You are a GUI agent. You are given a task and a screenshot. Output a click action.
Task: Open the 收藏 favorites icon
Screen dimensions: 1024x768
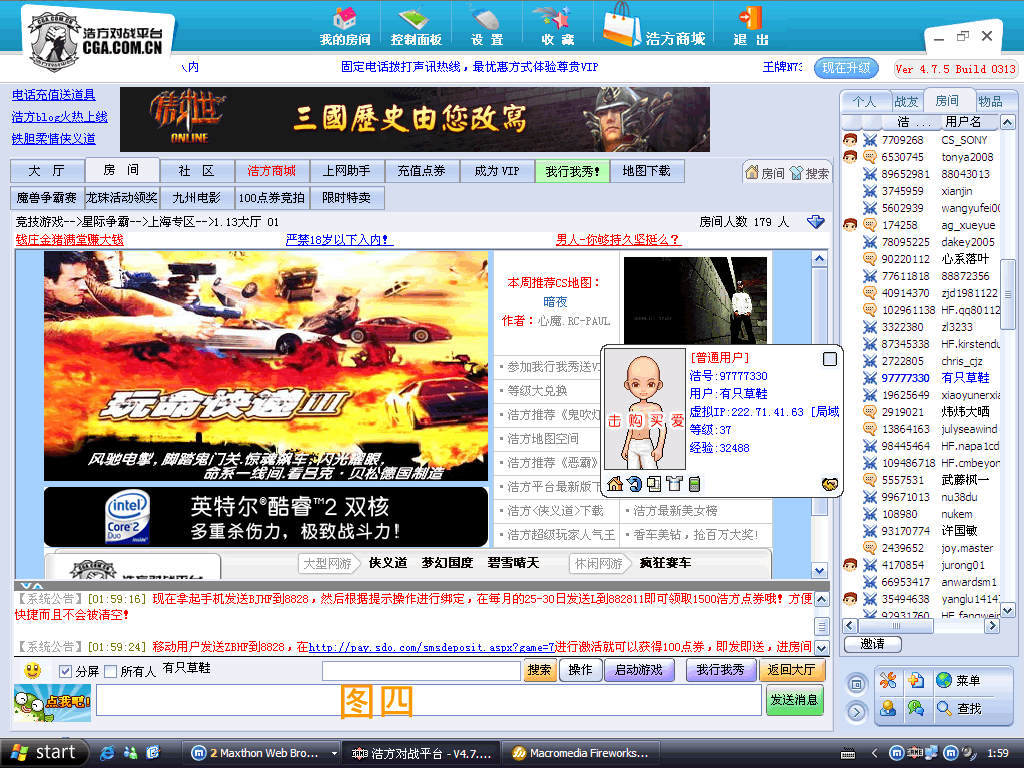557,26
